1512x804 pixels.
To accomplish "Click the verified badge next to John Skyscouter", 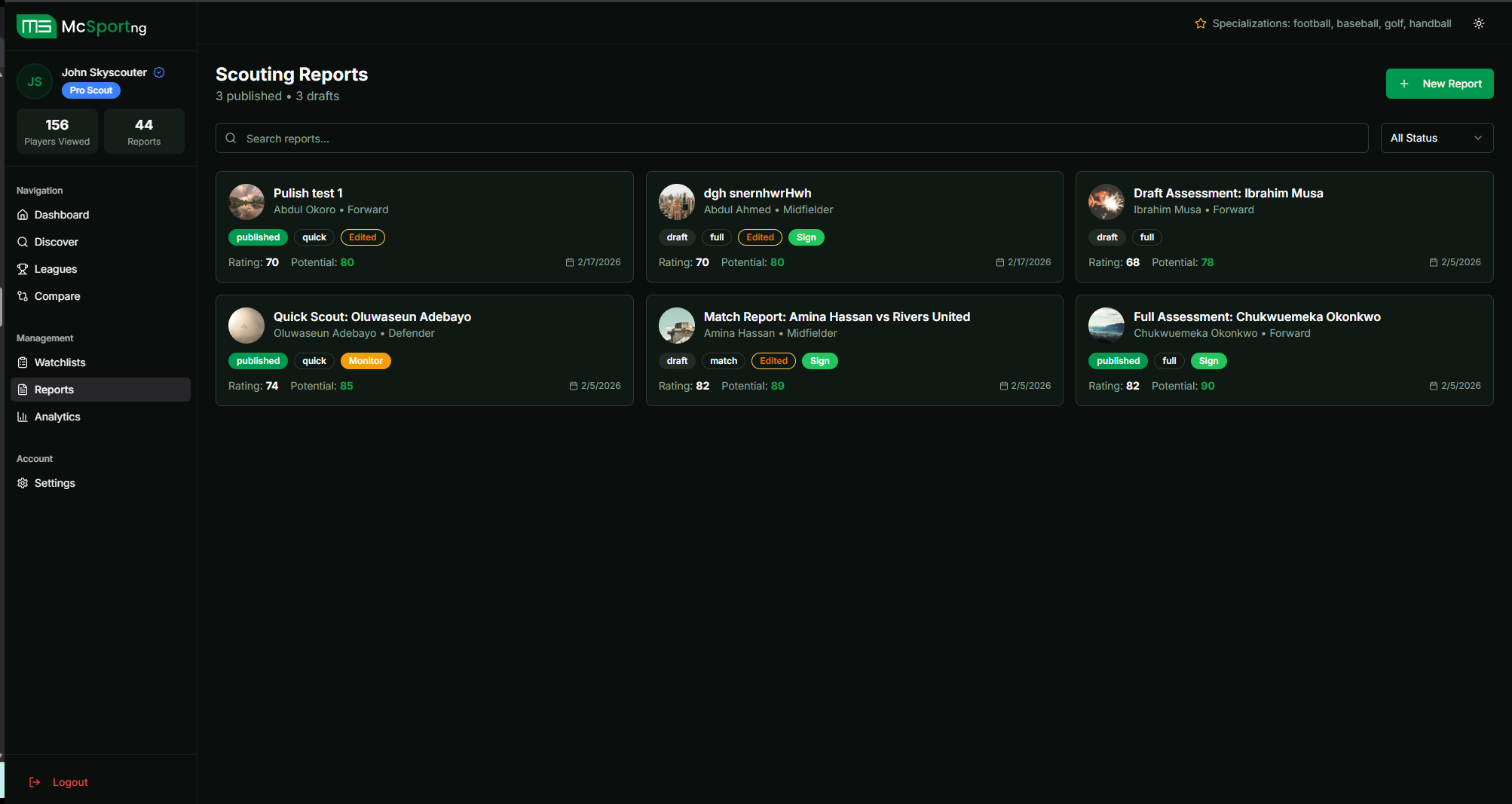I will pos(159,72).
